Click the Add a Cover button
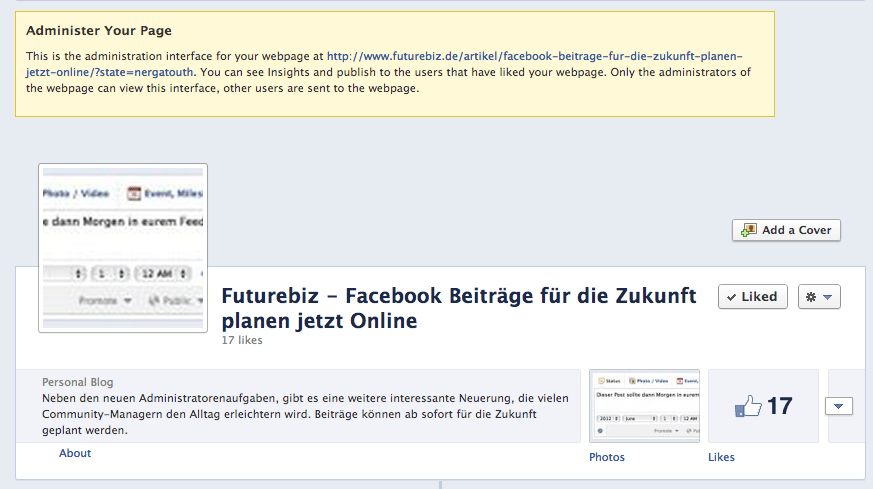873x489 pixels. [x=786, y=230]
